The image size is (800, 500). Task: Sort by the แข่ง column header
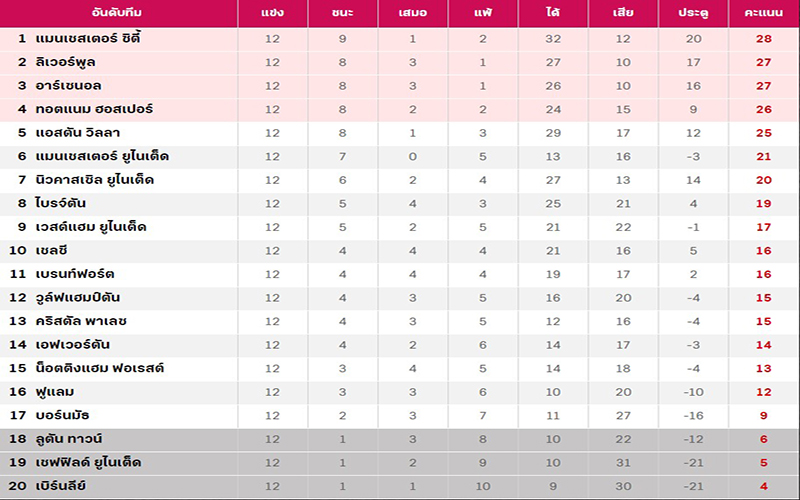[x=272, y=13]
